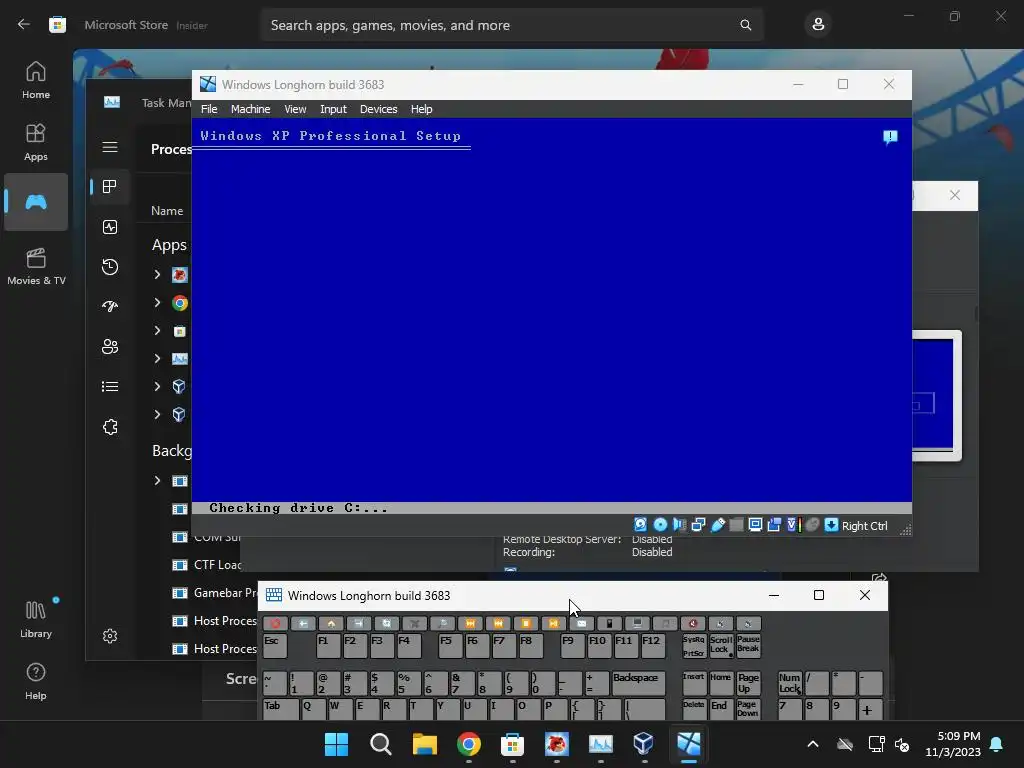Select Task Manager Processes page icon

tap(110, 187)
